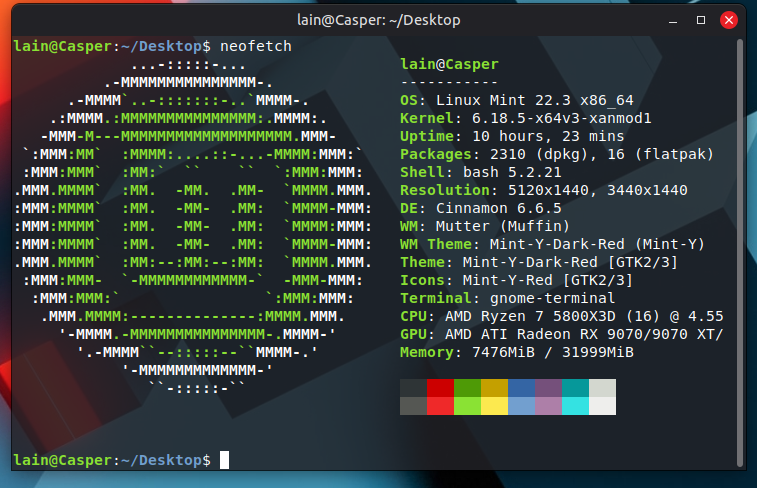Click the WM: Mutter (Muffin) line

[x=485, y=226]
